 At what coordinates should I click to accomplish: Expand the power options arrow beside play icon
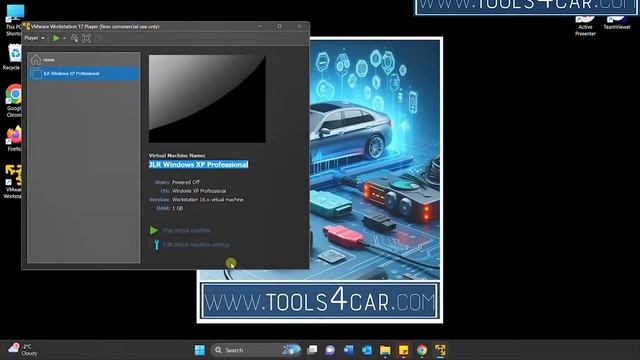tap(64, 38)
